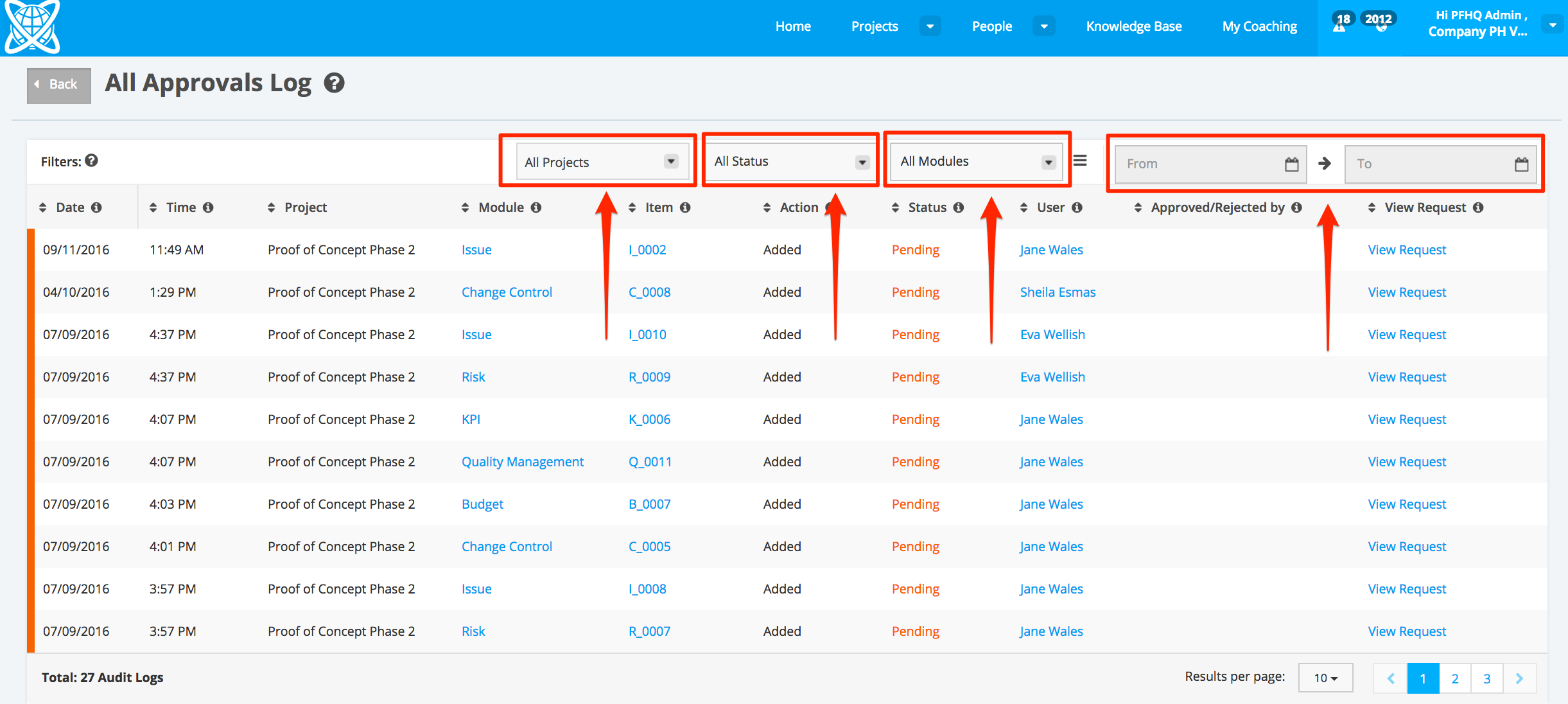Go to My Coaching menu item
Viewport: 1568px width, 704px height.
(1259, 26)
